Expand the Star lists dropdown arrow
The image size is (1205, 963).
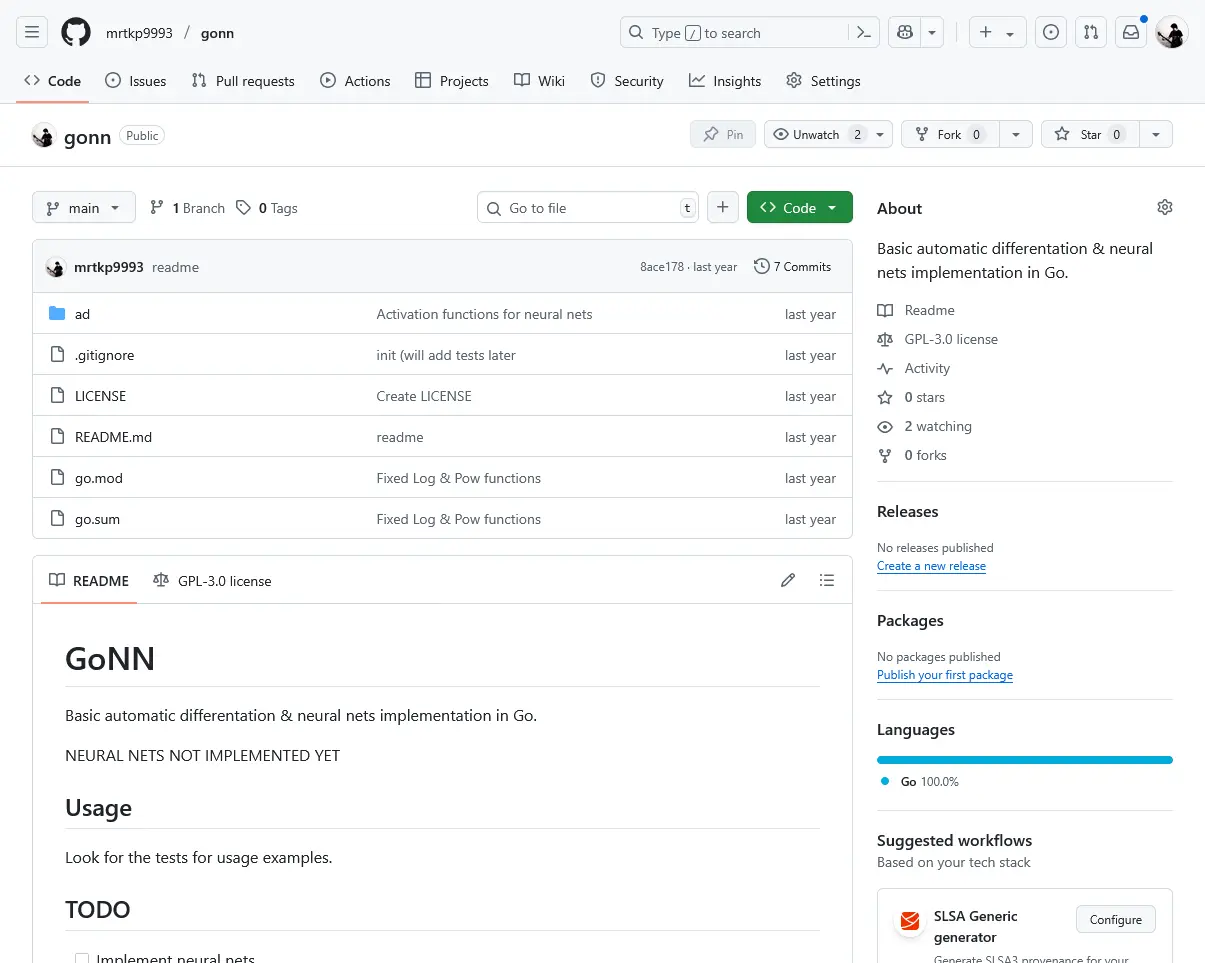tap(1156, 135)
